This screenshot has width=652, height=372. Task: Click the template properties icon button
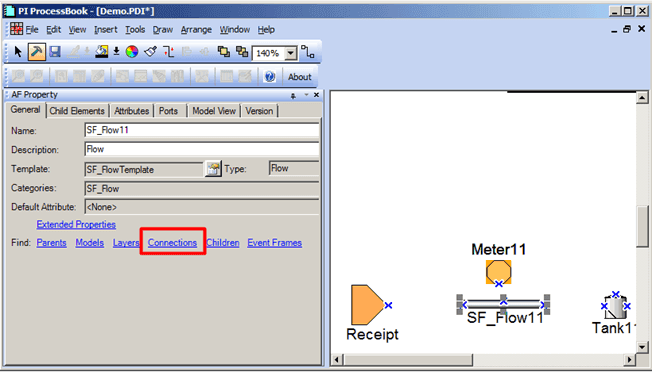(x=213, y=169)
